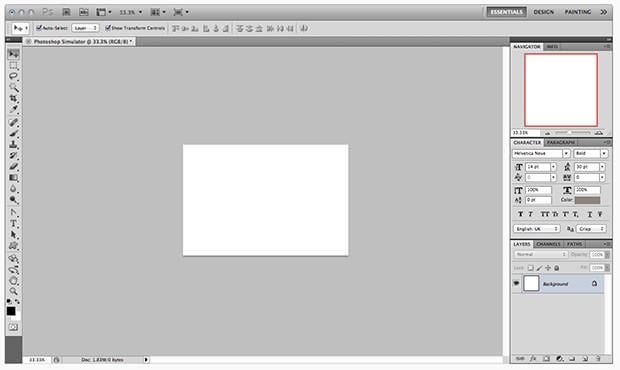
Task: Pick the Eraser tool
Action: coord(13,166)
